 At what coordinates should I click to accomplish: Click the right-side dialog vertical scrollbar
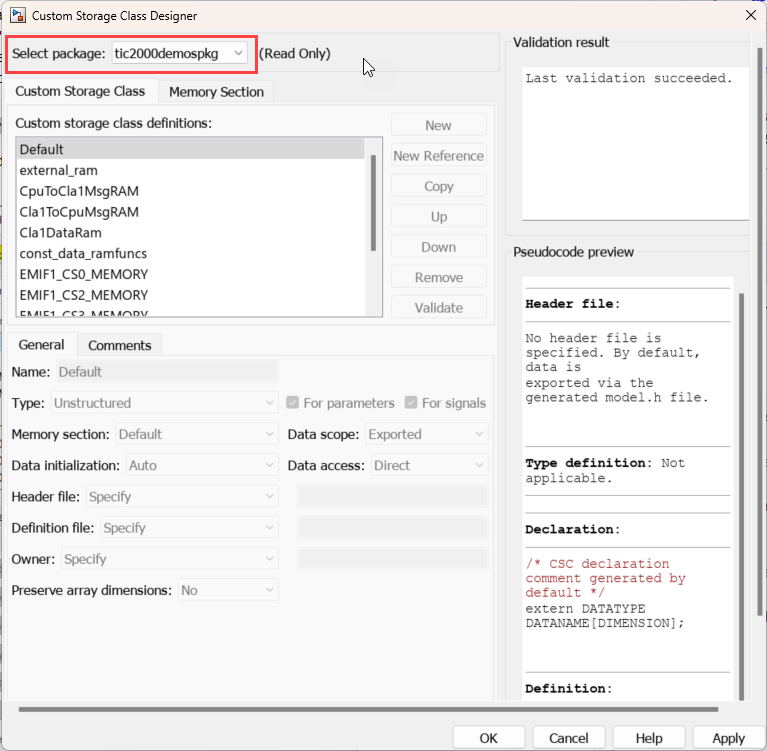(x=760, y=331)
